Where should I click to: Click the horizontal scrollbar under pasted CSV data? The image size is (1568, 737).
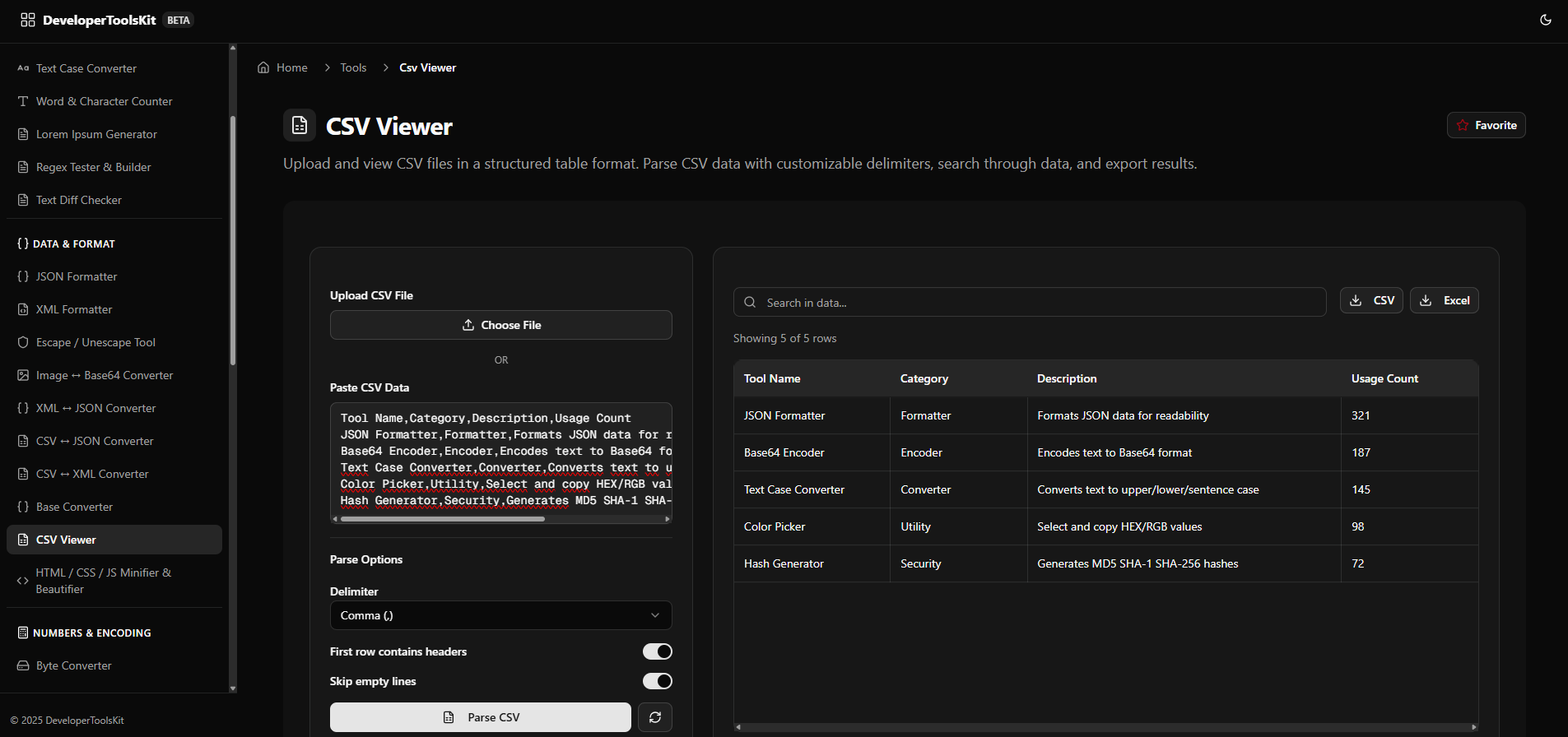443,519
